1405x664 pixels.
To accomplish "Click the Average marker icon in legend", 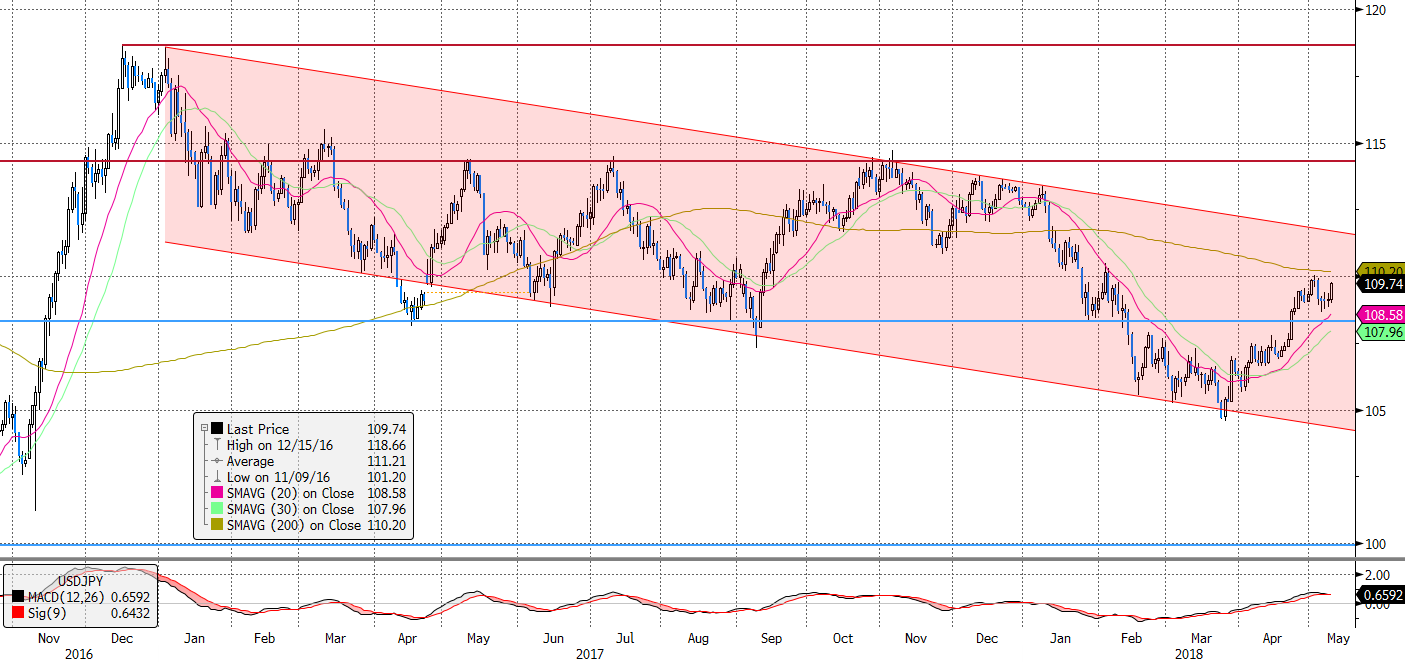I will click(x=217, y=461).
